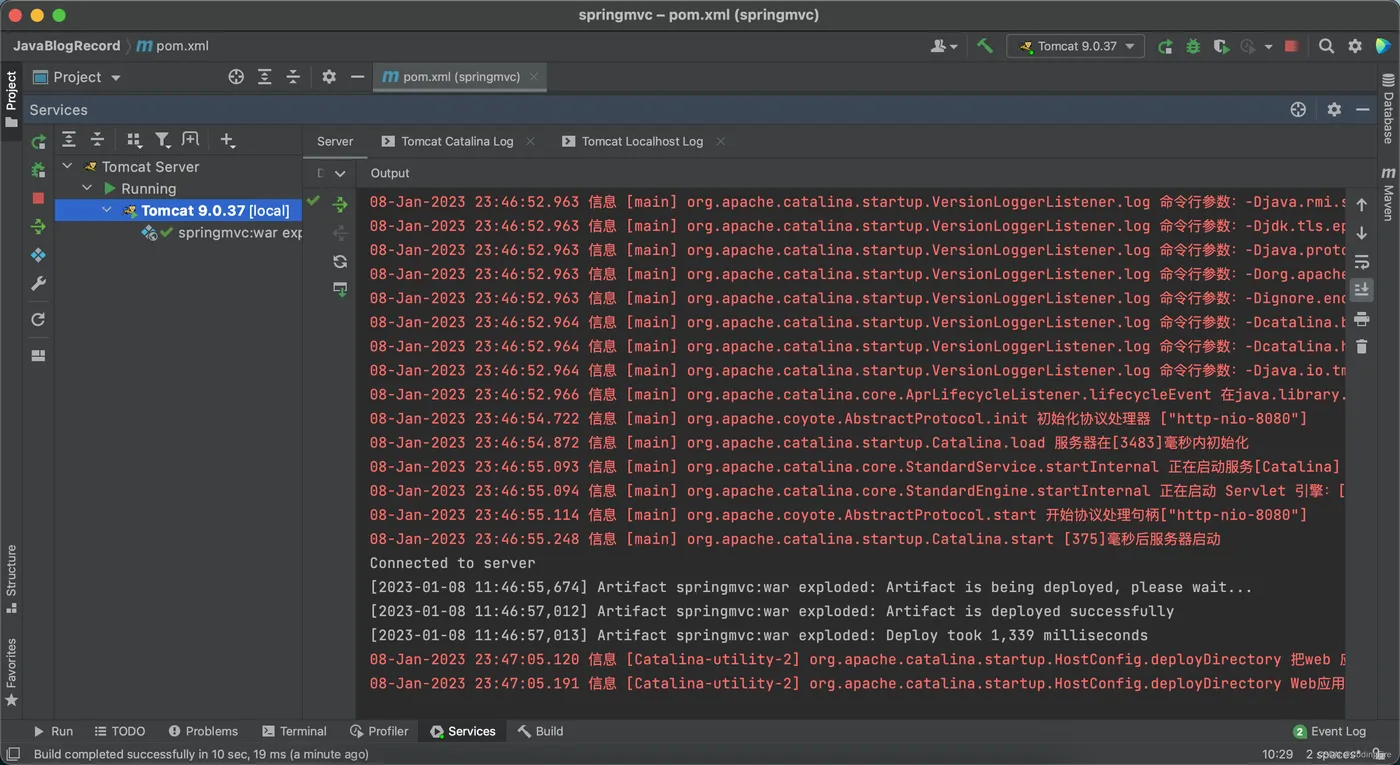Open the Build tool window button
Screen dimensions: 1400x765
540,731
